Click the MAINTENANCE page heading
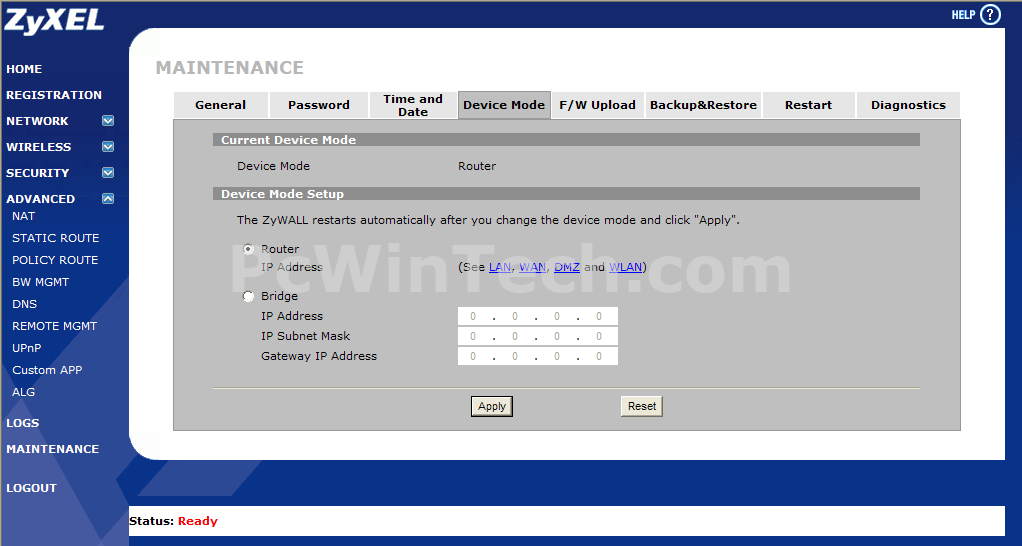 coord(229,68)
